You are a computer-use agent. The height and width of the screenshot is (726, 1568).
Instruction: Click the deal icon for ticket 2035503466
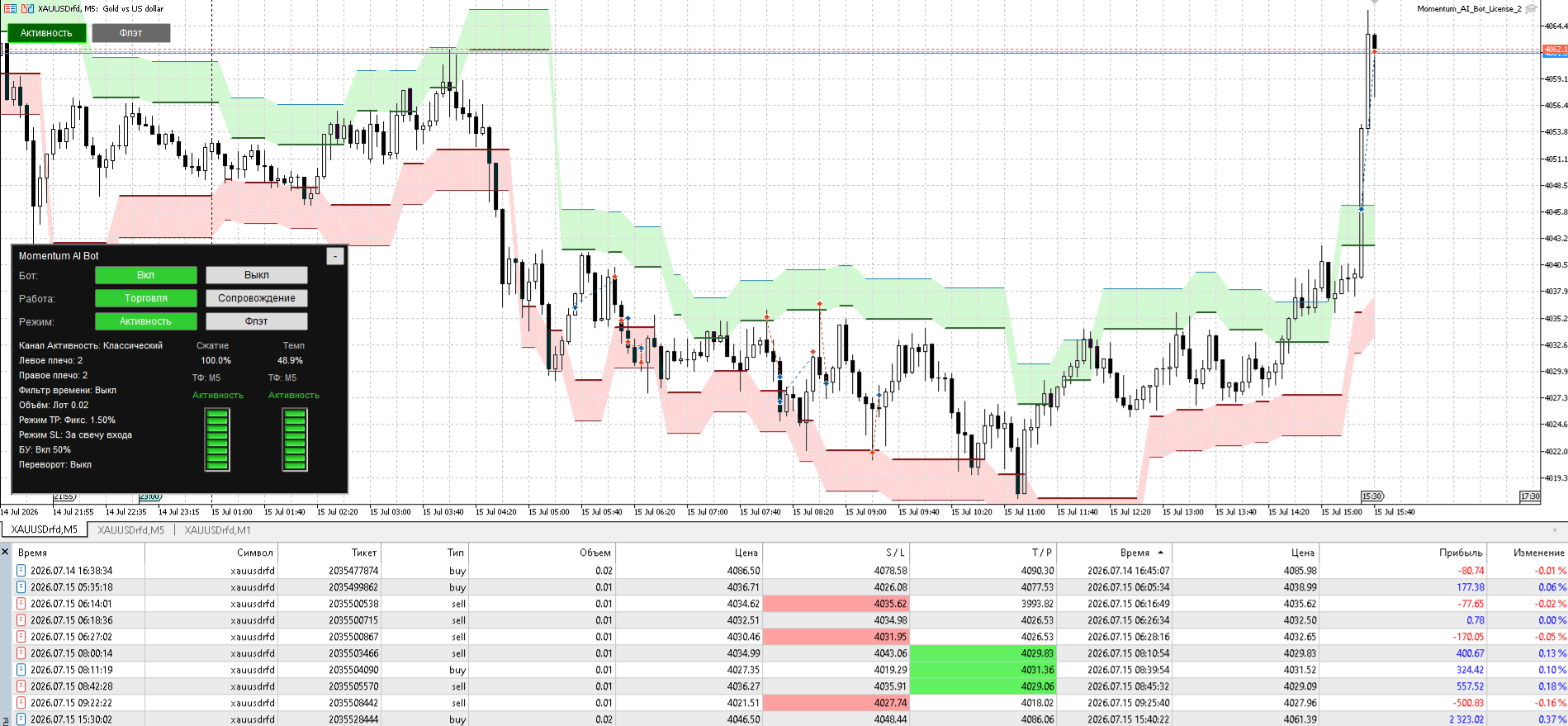click(21, 653)
